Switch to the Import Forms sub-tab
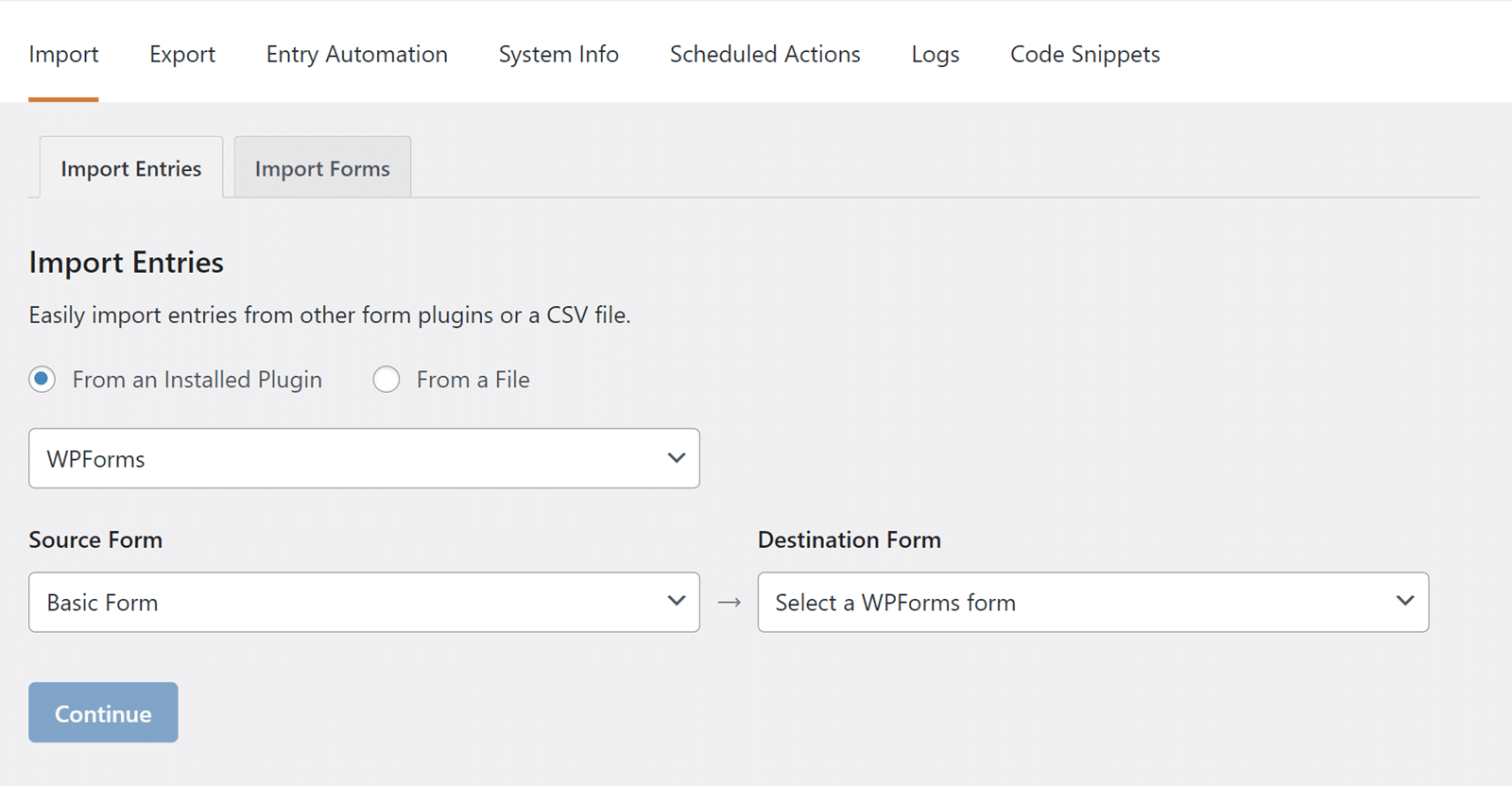The height and width of the screenshot is (786, 1512). point(322,168)
